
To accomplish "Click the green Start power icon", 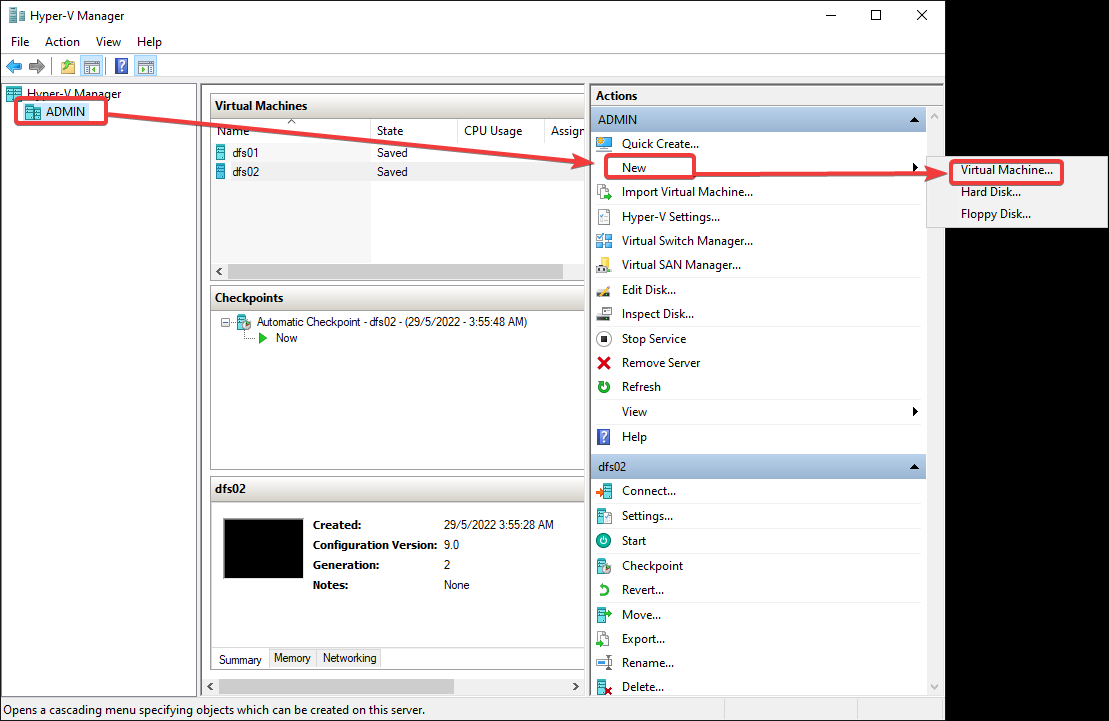I will pos(604,541).
